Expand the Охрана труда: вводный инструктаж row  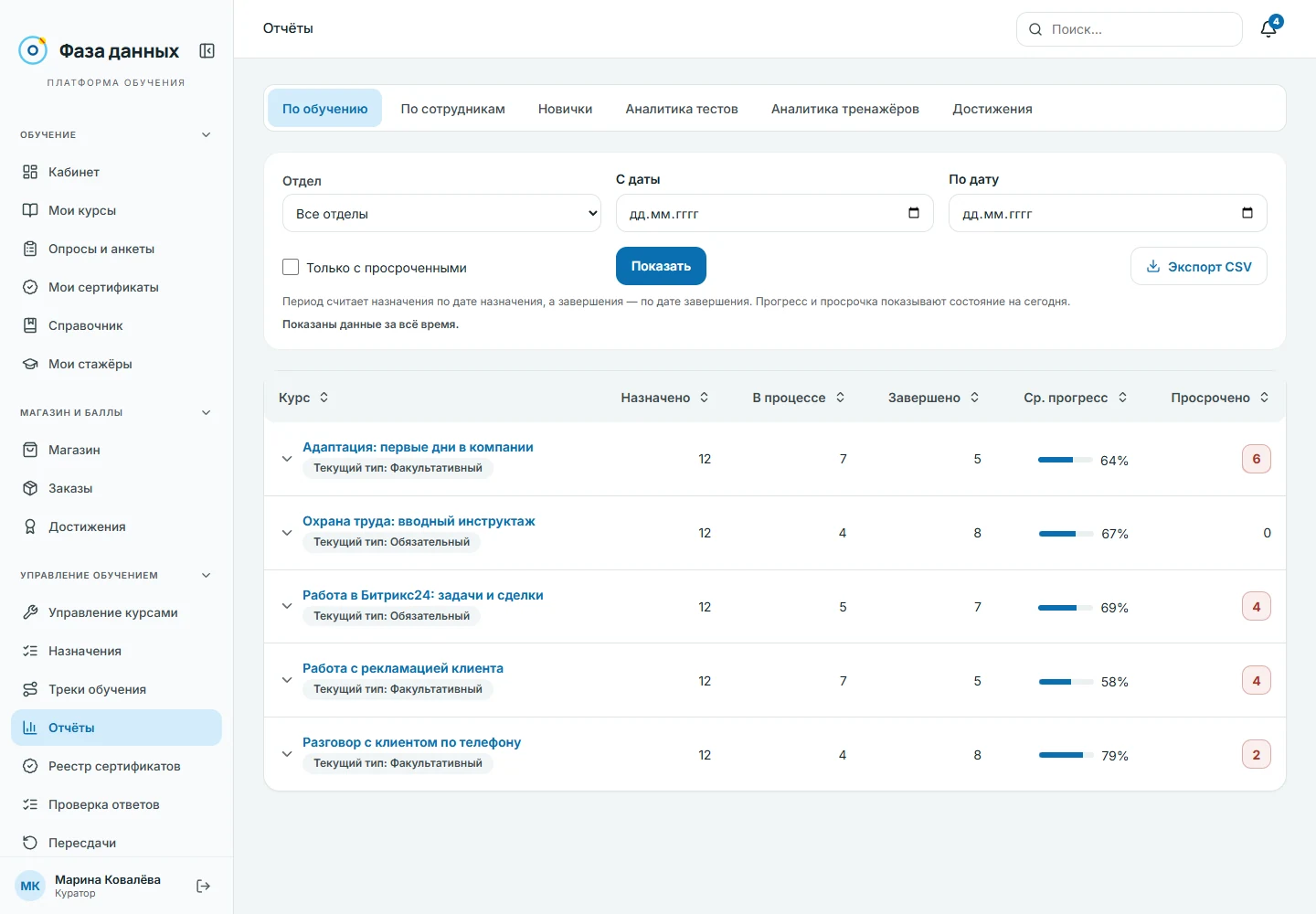tap(287, 533)
